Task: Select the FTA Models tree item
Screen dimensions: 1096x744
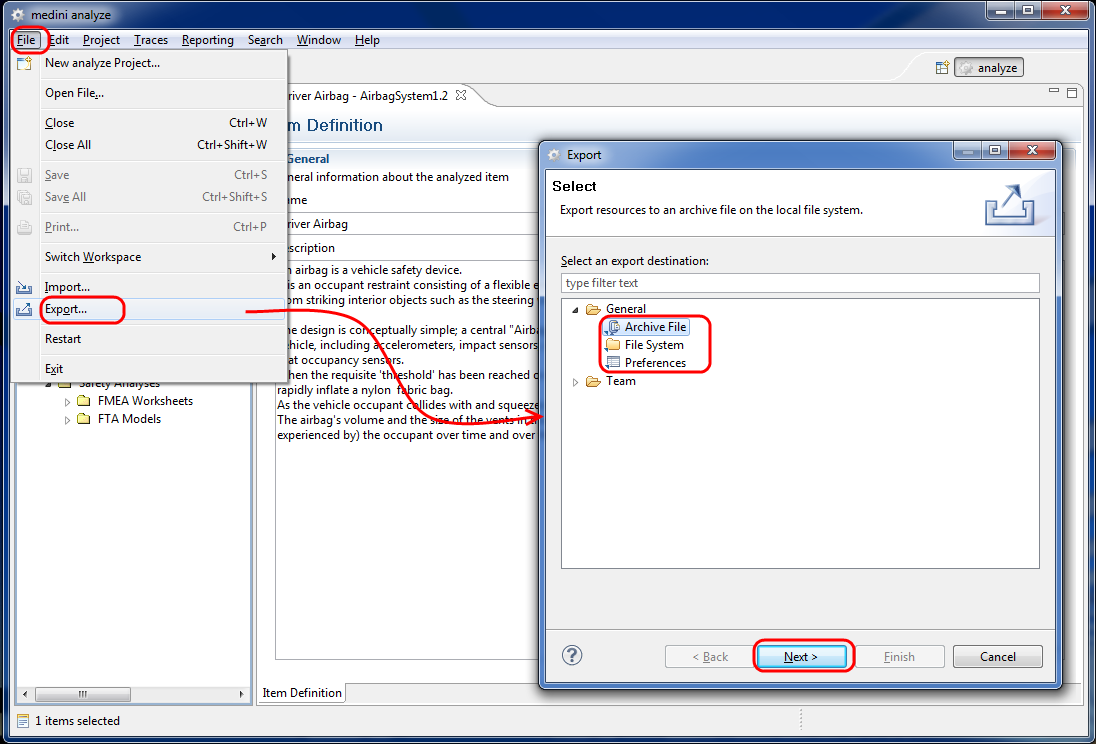Action: [x=129, y=420]
